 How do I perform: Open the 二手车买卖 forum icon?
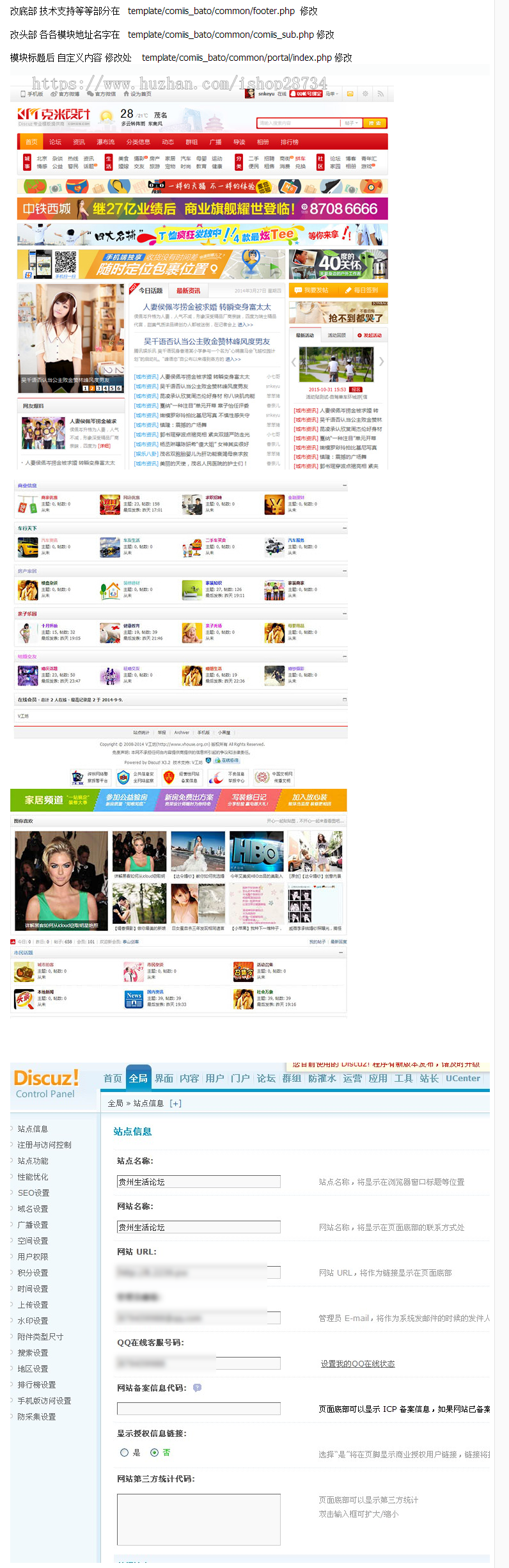tap(192, 548)
